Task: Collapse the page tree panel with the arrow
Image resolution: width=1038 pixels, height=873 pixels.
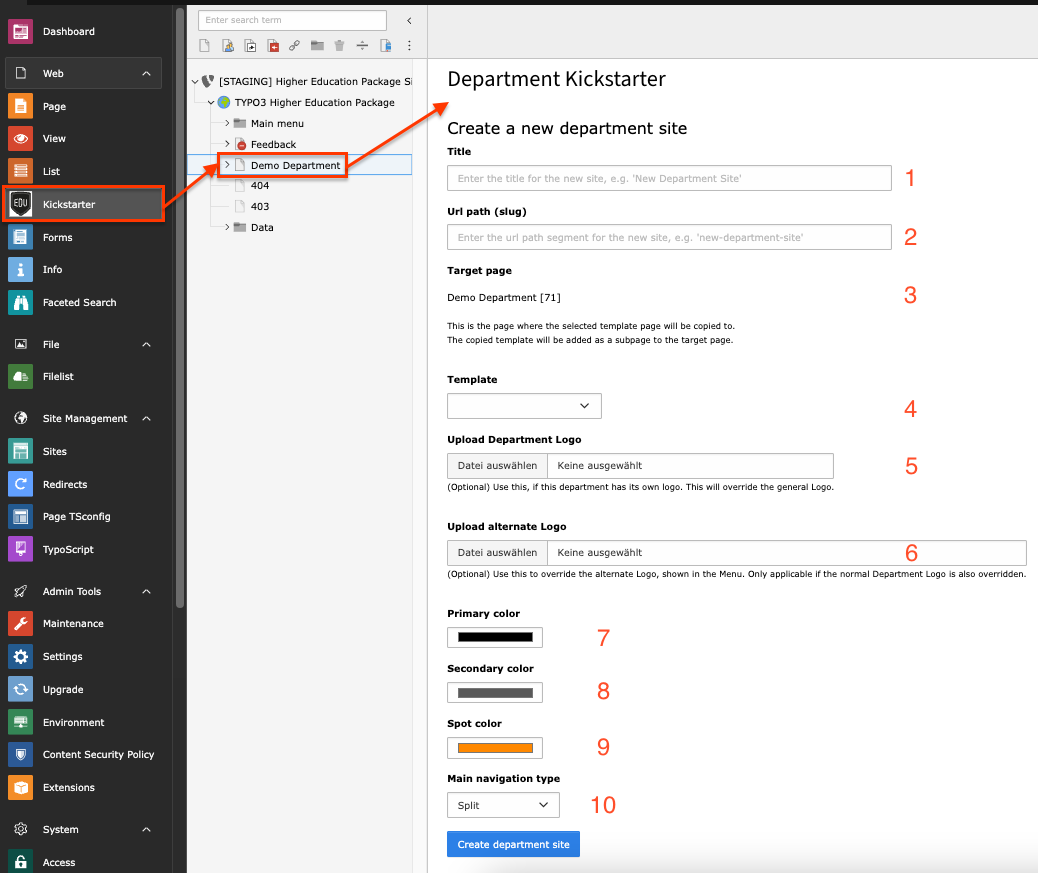Action: tap(408, 20)
